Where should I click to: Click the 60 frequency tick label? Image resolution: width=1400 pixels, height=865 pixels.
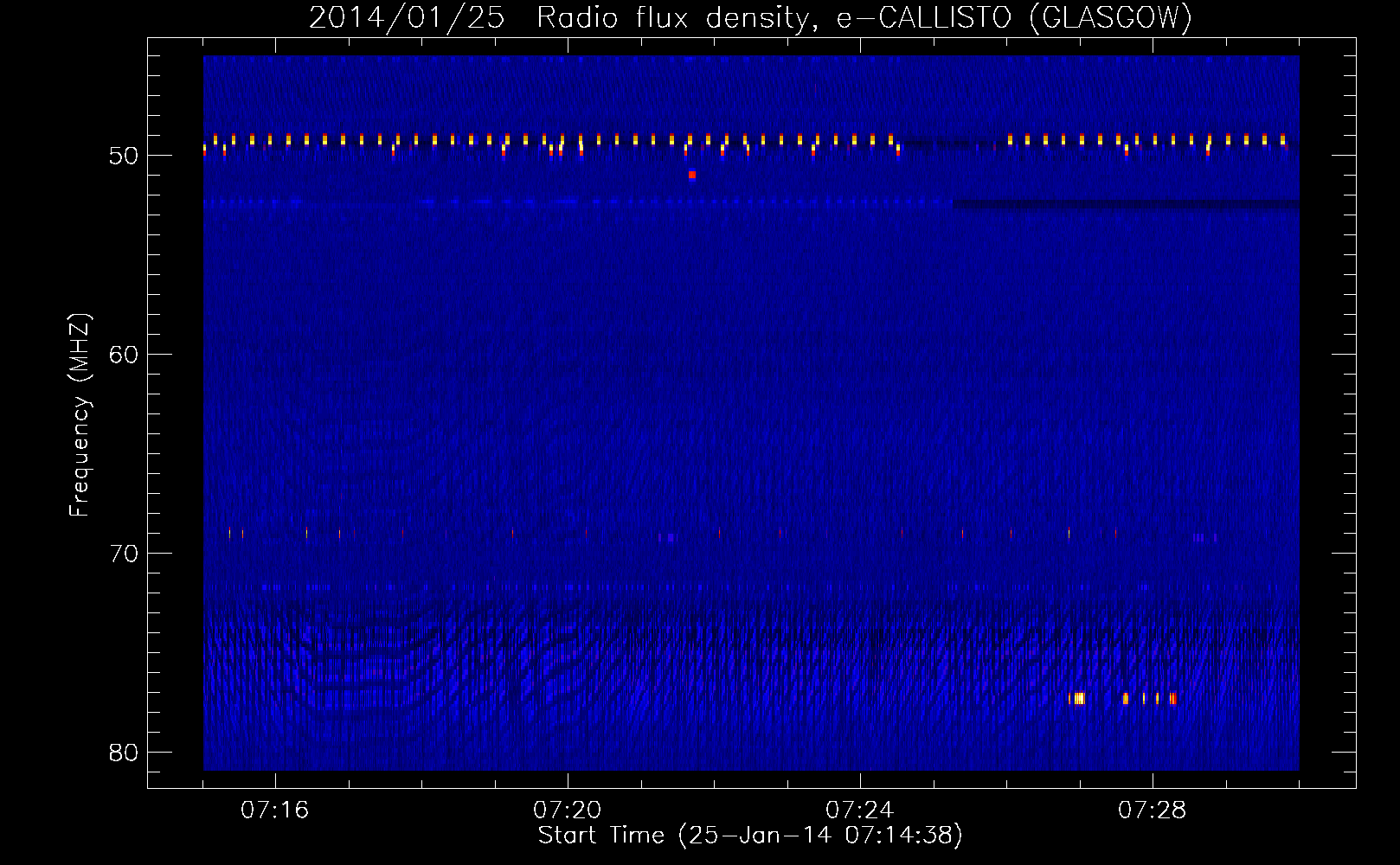[124, 355]
